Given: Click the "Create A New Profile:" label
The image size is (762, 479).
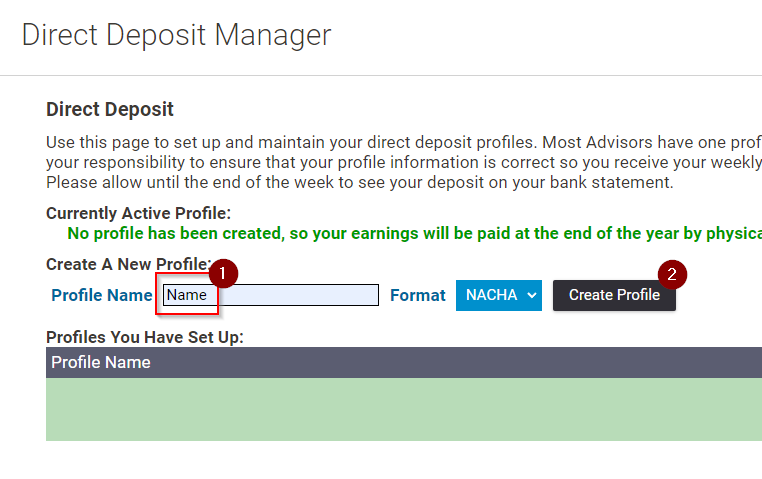Looking at the screenshot, I should (x=128, y=264).
